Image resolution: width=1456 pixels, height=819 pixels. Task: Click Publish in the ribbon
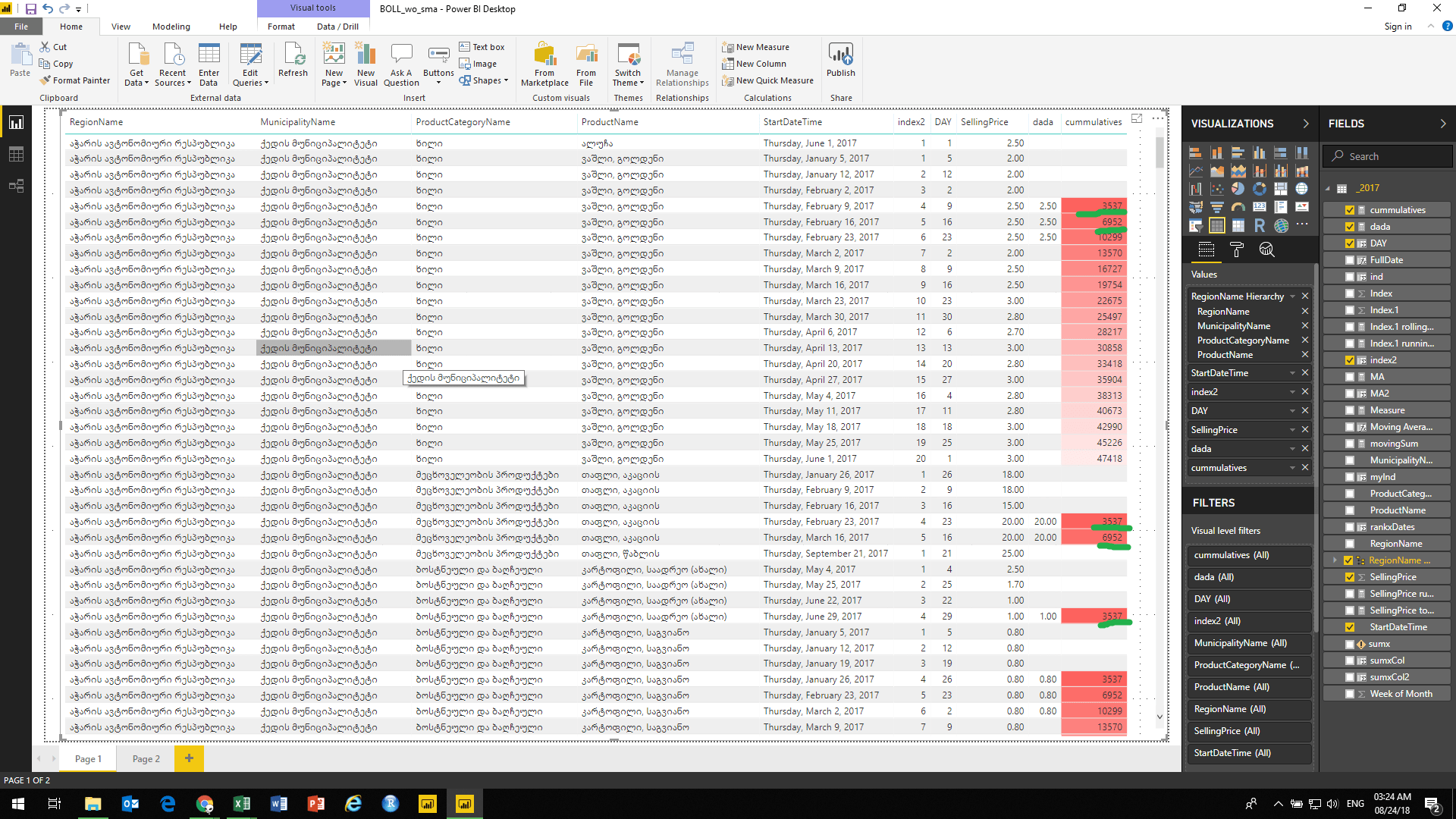pyautogui.click(x=841, y=61)
